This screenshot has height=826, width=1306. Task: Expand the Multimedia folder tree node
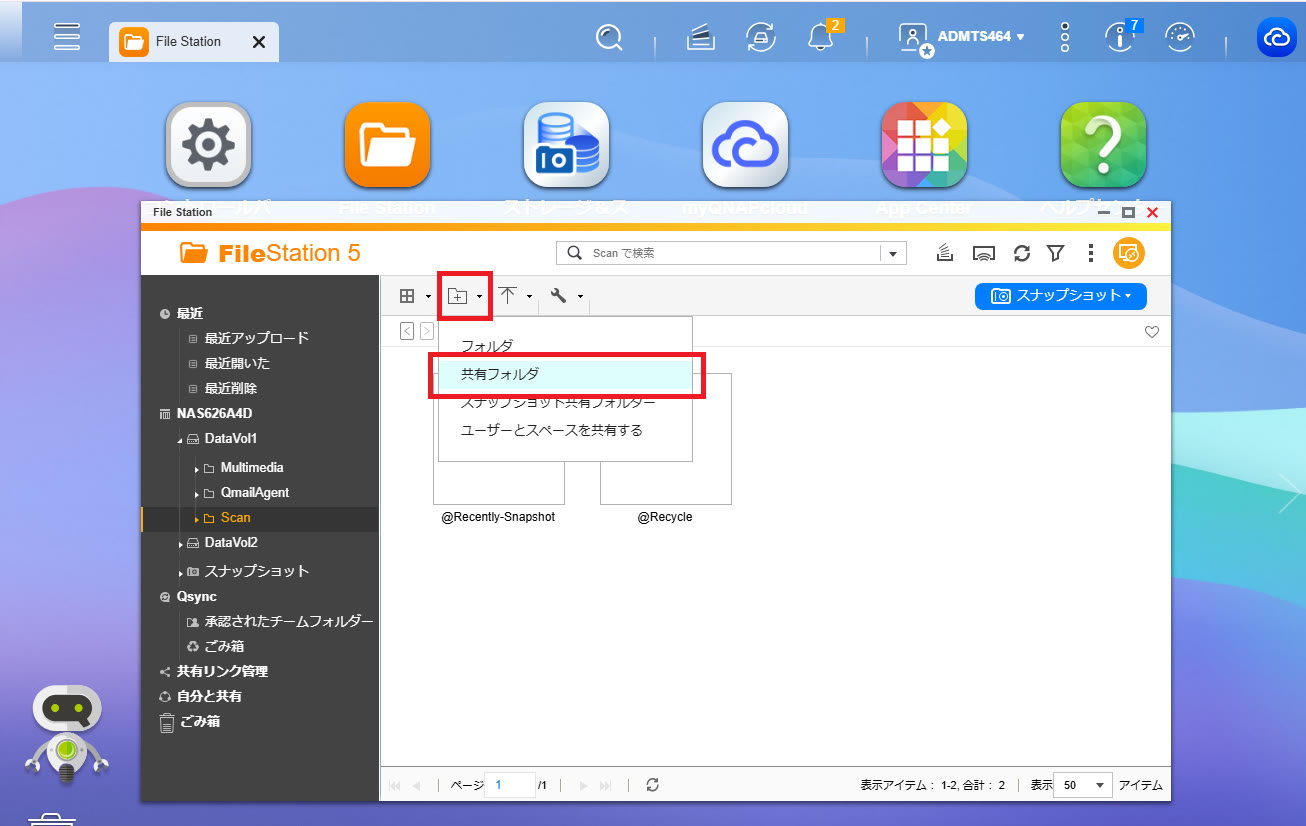click(x=196, y=468)
